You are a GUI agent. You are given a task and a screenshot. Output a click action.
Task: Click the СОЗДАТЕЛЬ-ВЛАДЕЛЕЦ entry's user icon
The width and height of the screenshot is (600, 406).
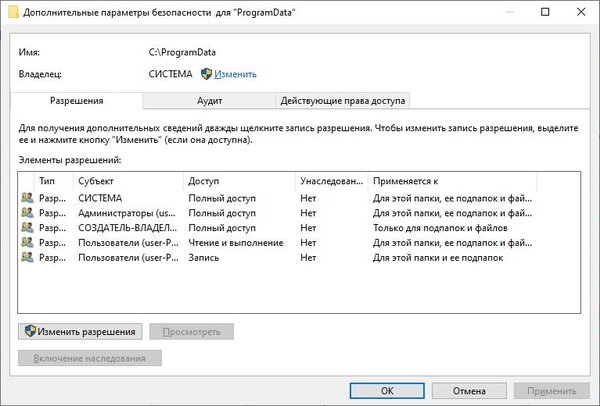(27, 228)
